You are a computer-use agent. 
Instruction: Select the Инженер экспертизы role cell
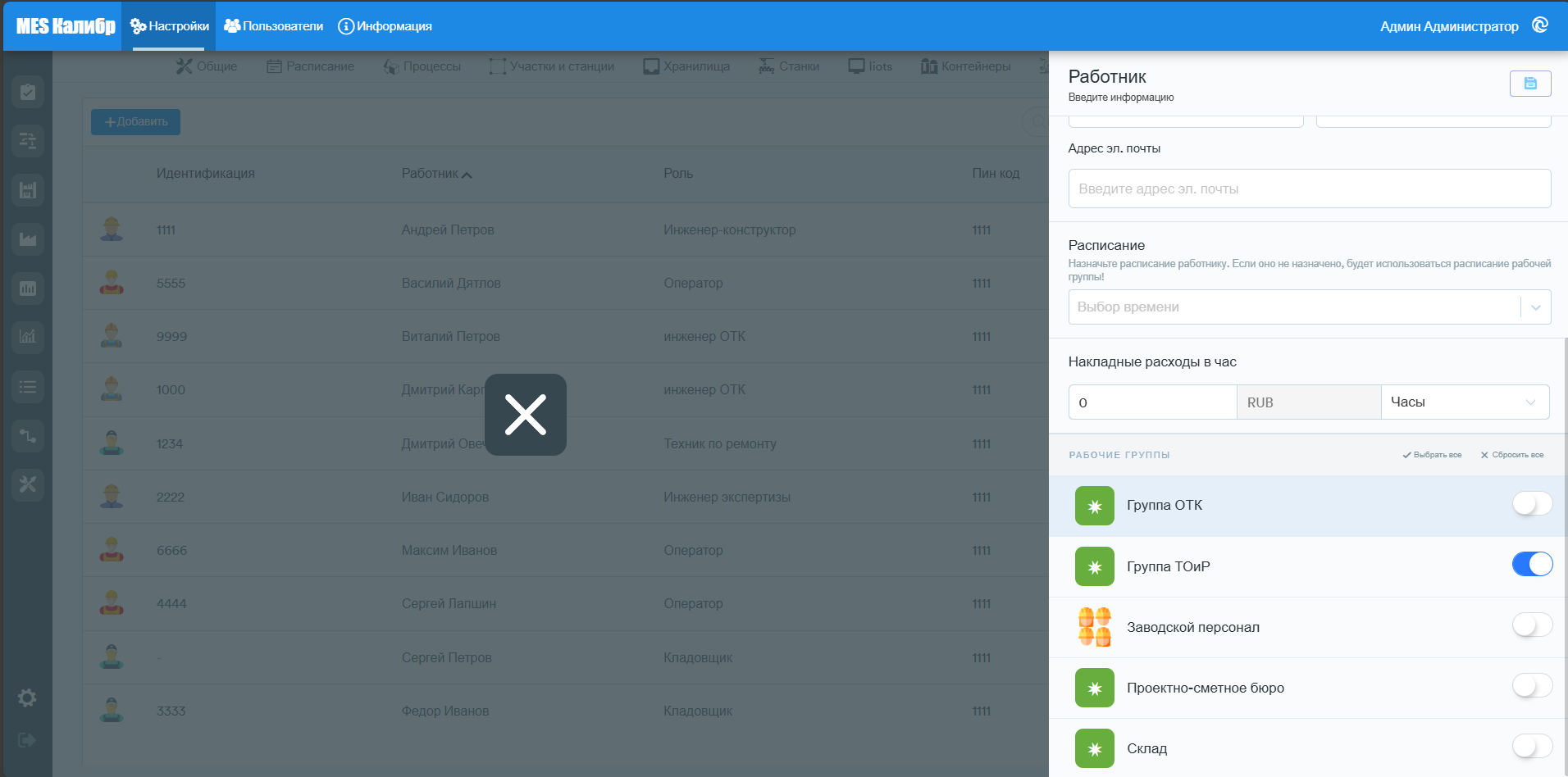727,498
